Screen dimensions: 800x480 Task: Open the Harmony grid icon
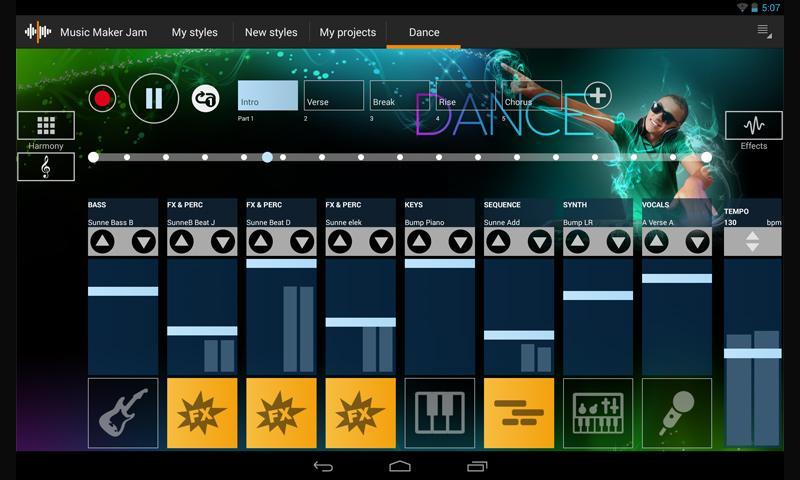pyautogui.click(x=46, y=125)
